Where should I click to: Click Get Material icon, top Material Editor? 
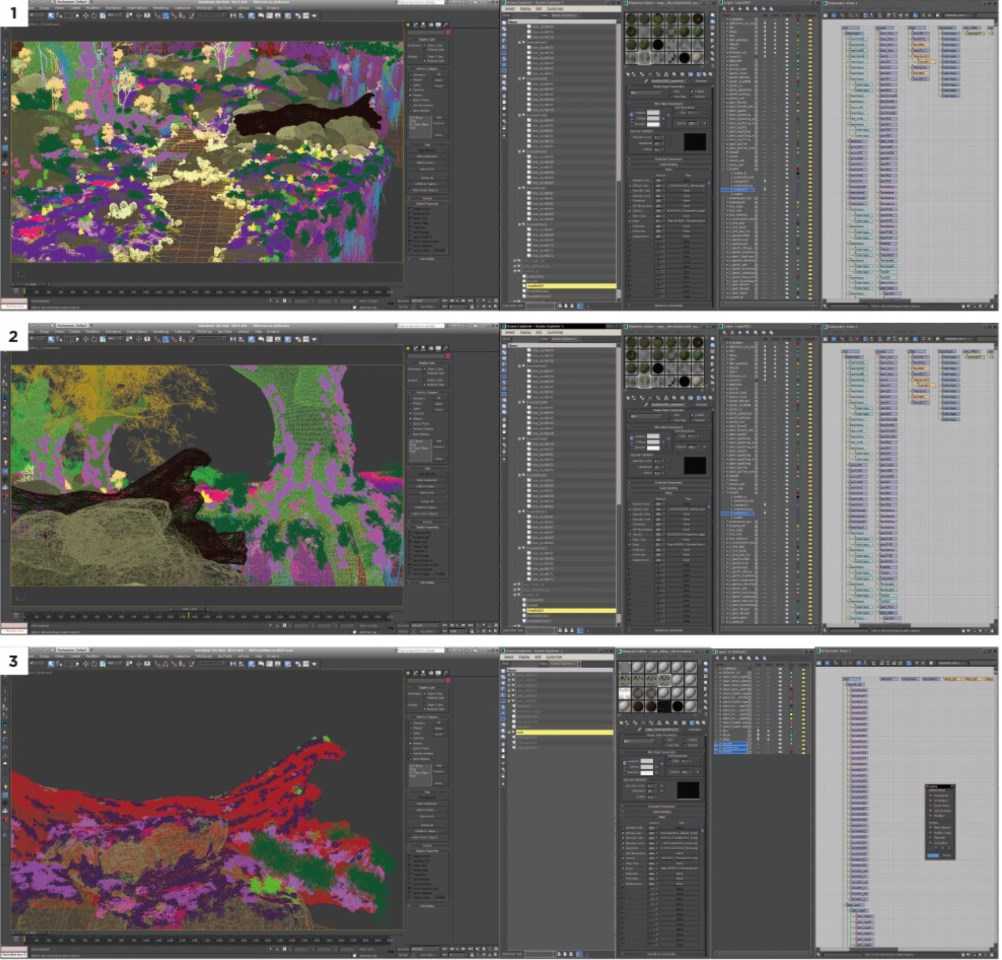pyautogui.click(x=628, y=74)
